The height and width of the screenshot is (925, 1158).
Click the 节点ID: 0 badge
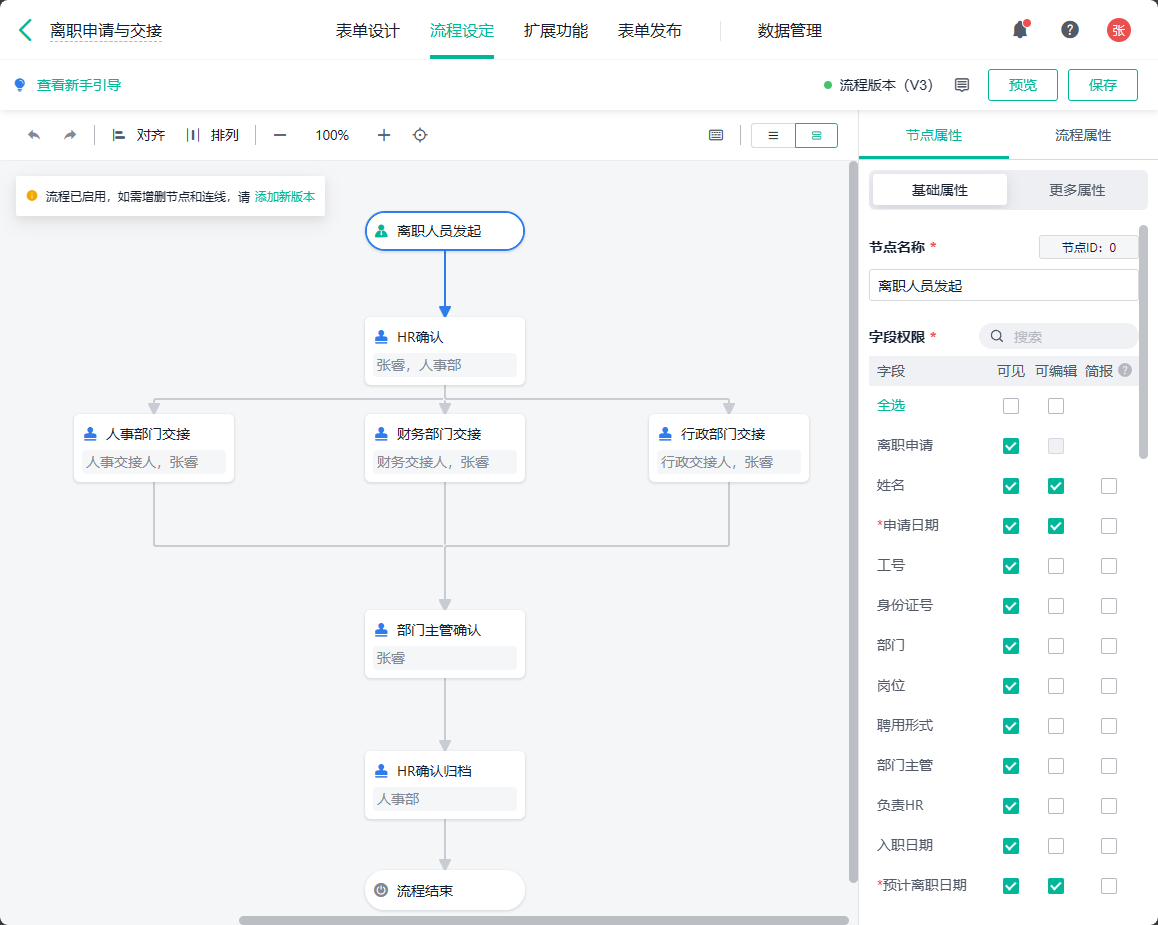1089,247
